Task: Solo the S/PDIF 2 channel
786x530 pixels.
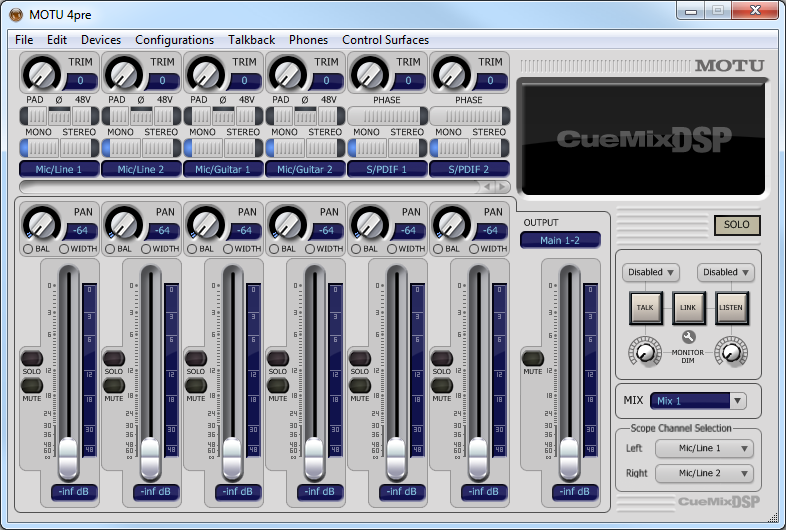Action: pos(442,359)
